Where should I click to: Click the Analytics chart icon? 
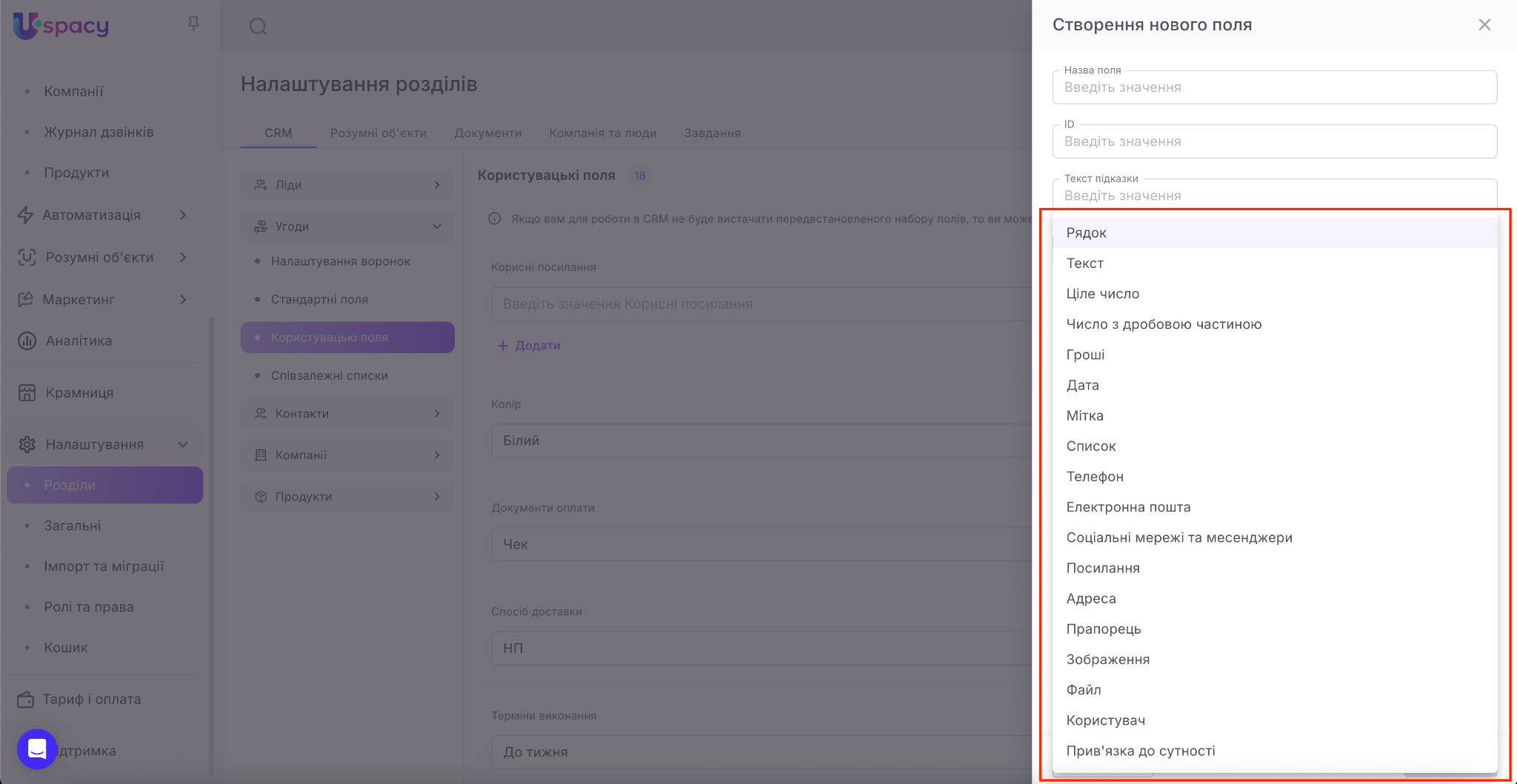tap(27, 341)
